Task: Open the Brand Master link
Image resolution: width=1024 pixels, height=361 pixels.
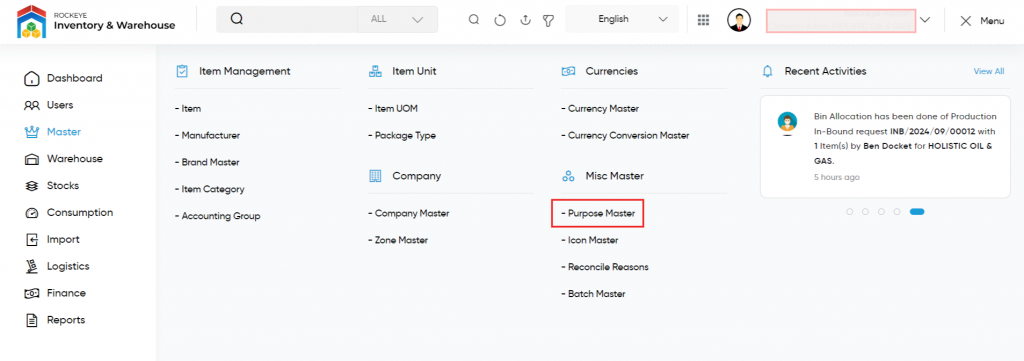Action: (x=207, y=163)
